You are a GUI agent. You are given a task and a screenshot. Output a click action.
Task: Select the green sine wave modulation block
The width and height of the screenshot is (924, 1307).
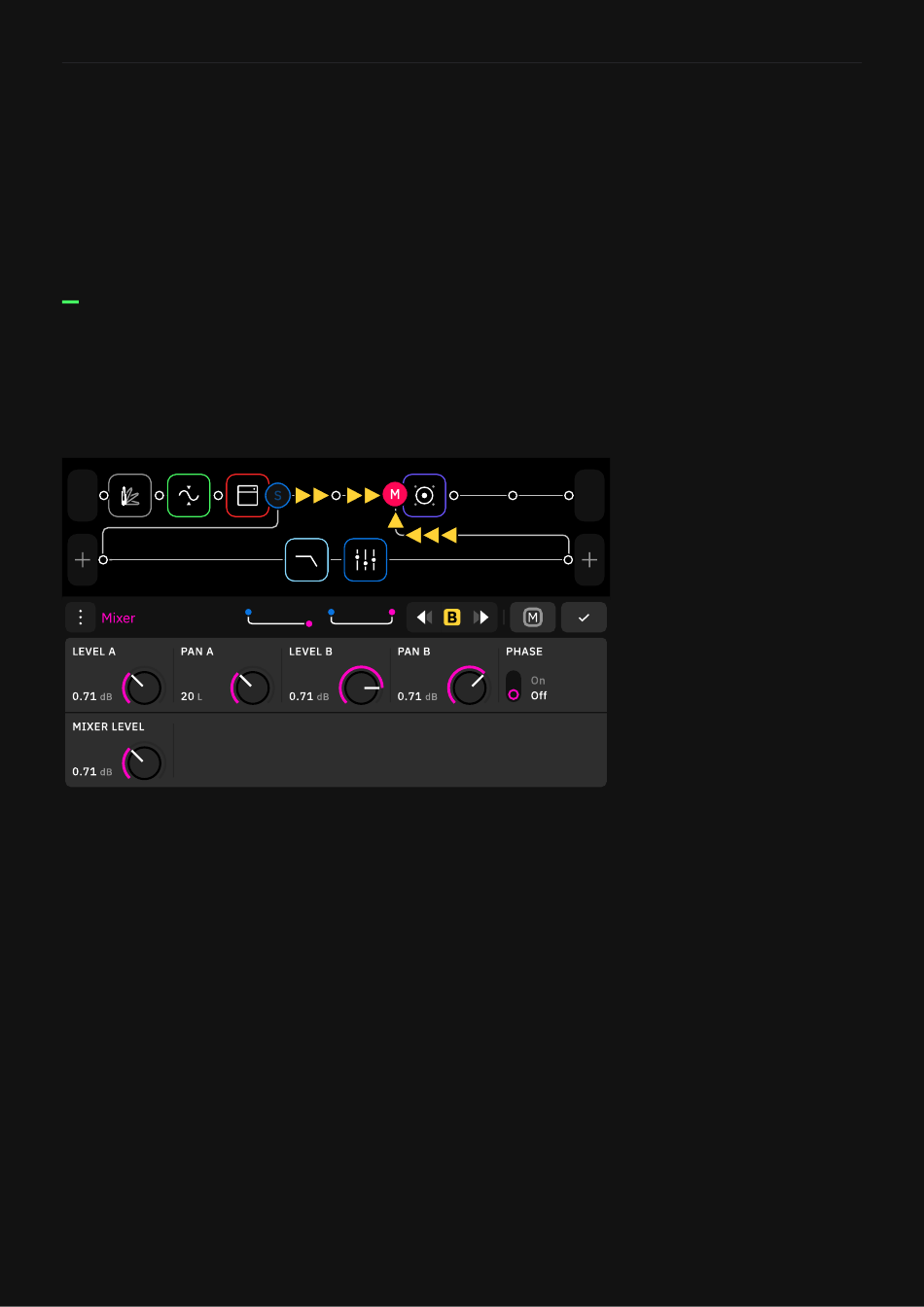(x=189, y=495)
